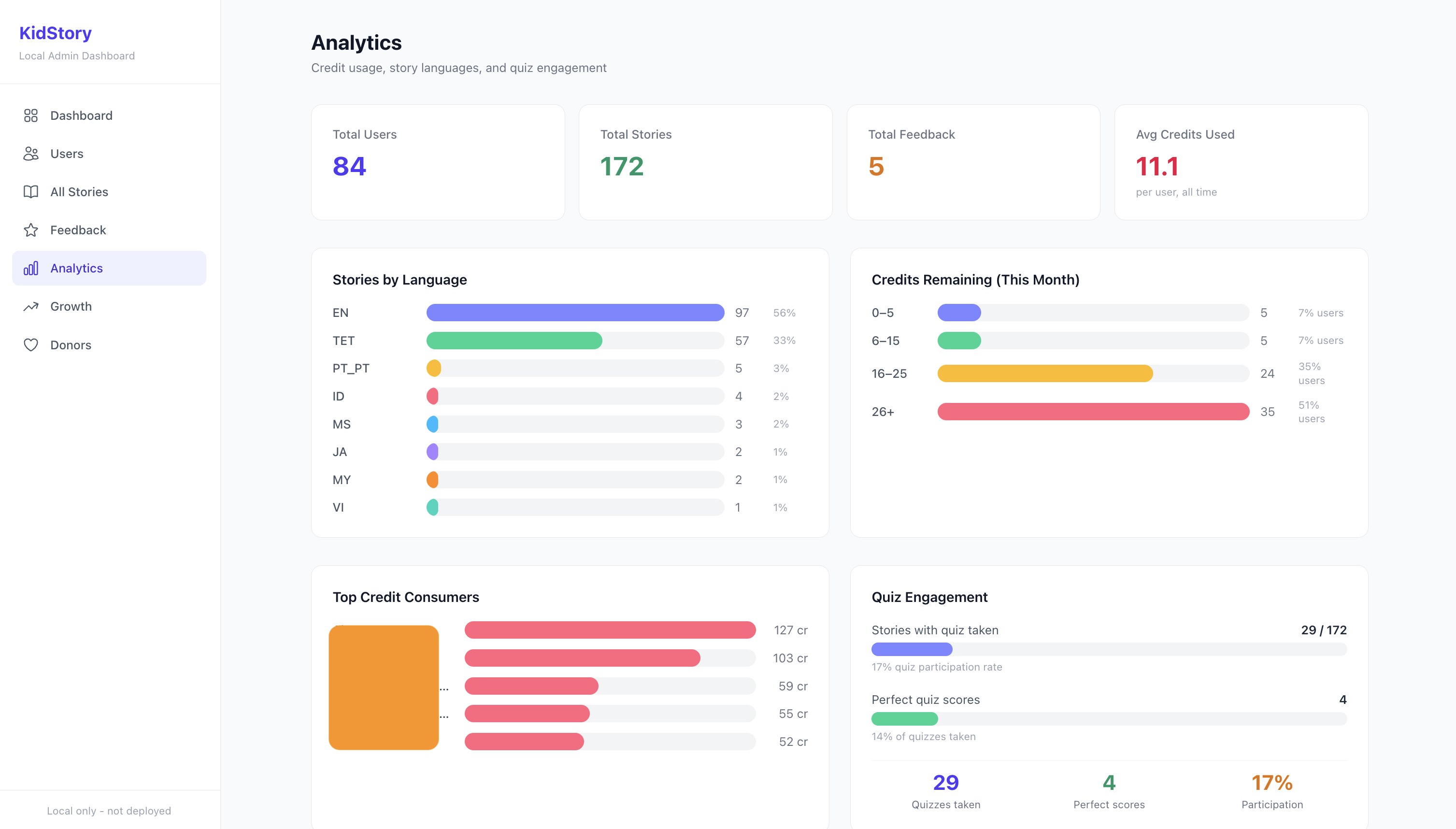
Task: Click the '56%' EN percentage
Action: (x=784, y=313)
